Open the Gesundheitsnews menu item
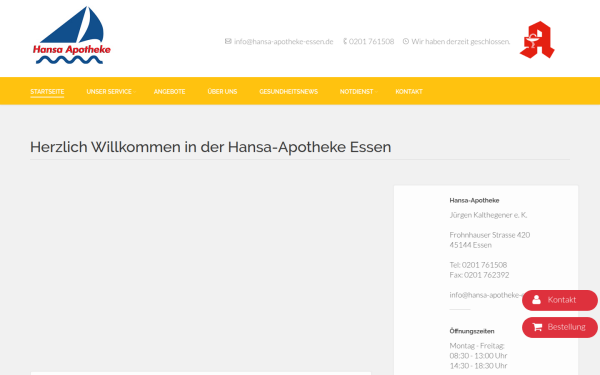The width and height of the screenshot is (600, 375). 289,91
